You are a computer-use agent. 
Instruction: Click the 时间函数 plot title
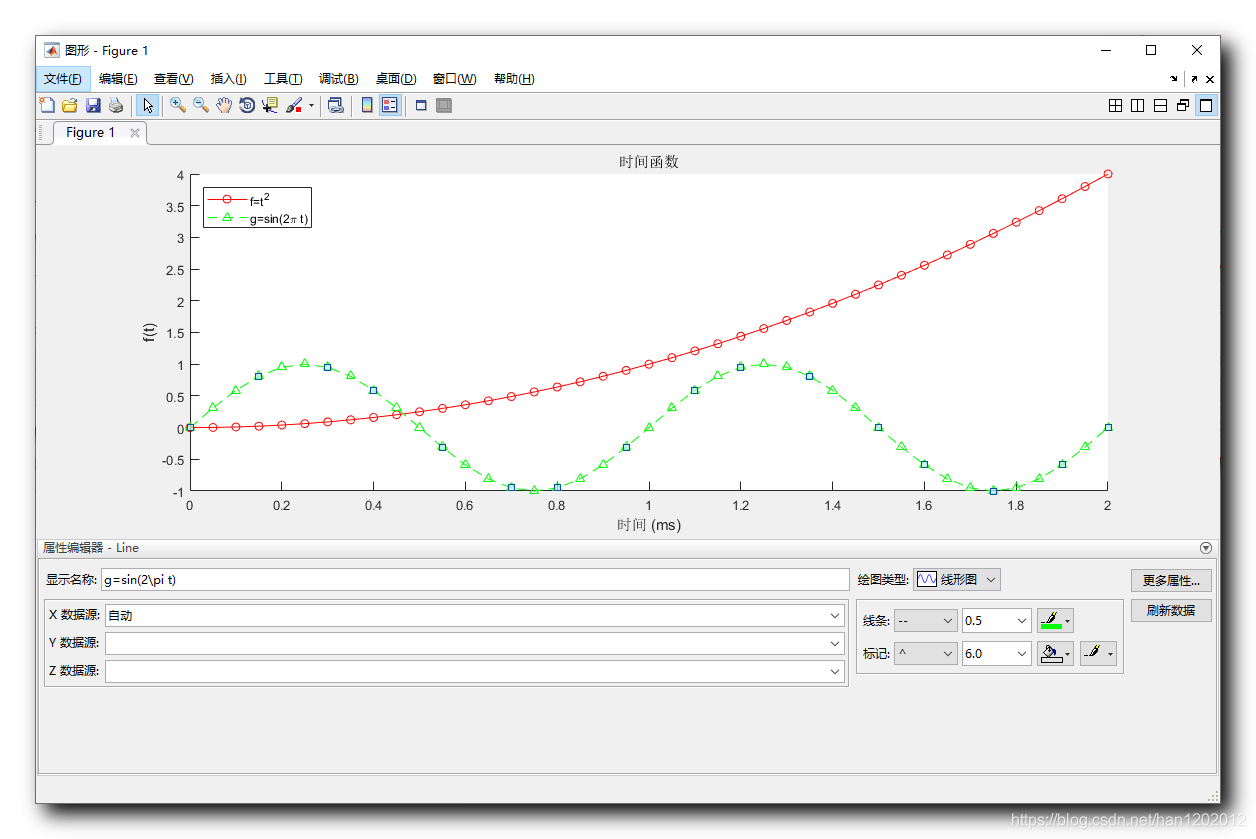coord(649,162)
